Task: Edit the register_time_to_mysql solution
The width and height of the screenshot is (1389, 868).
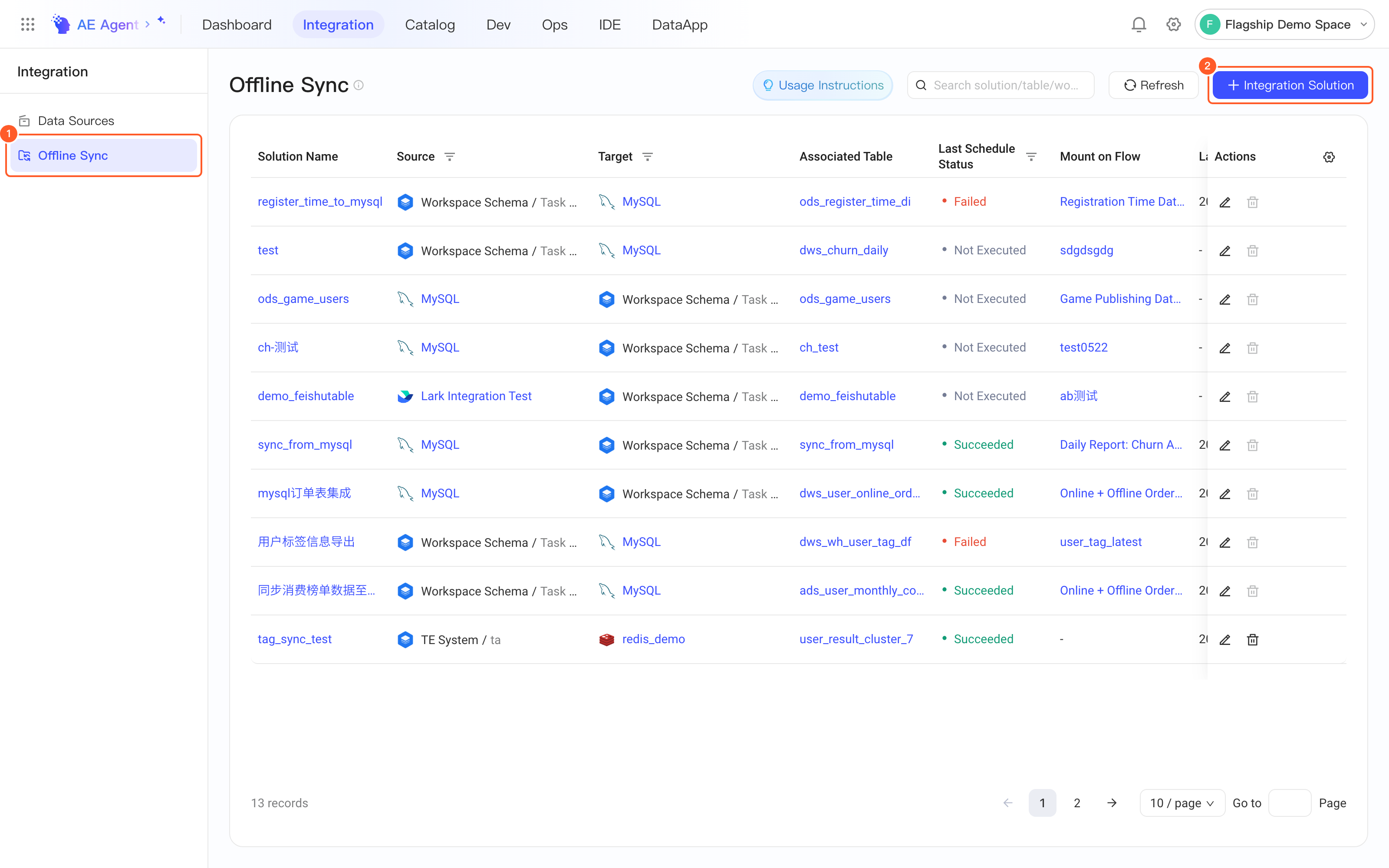Action: (x=1224, y=202)
